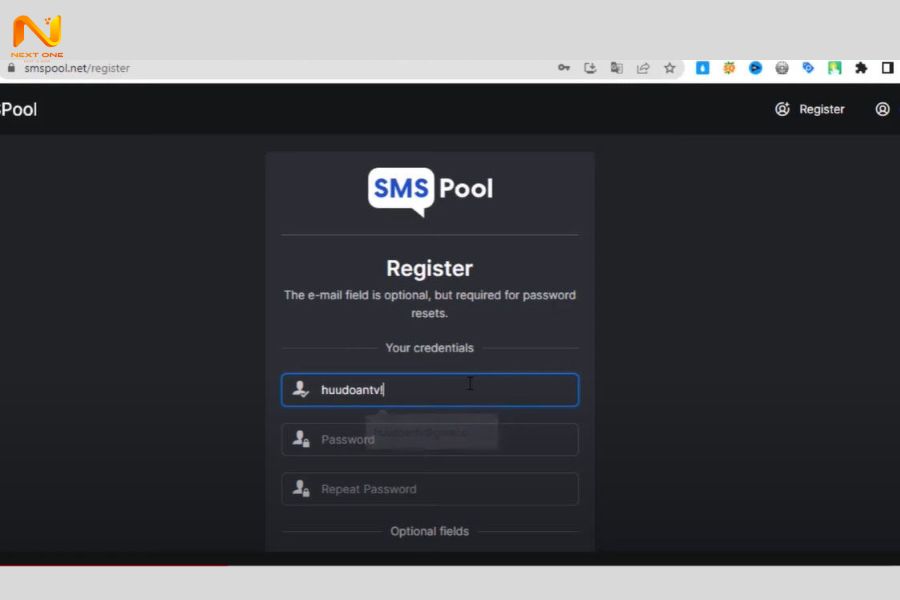900x600 pixels.
Task: Click the share page icon
Action: (x=643, y=68)
